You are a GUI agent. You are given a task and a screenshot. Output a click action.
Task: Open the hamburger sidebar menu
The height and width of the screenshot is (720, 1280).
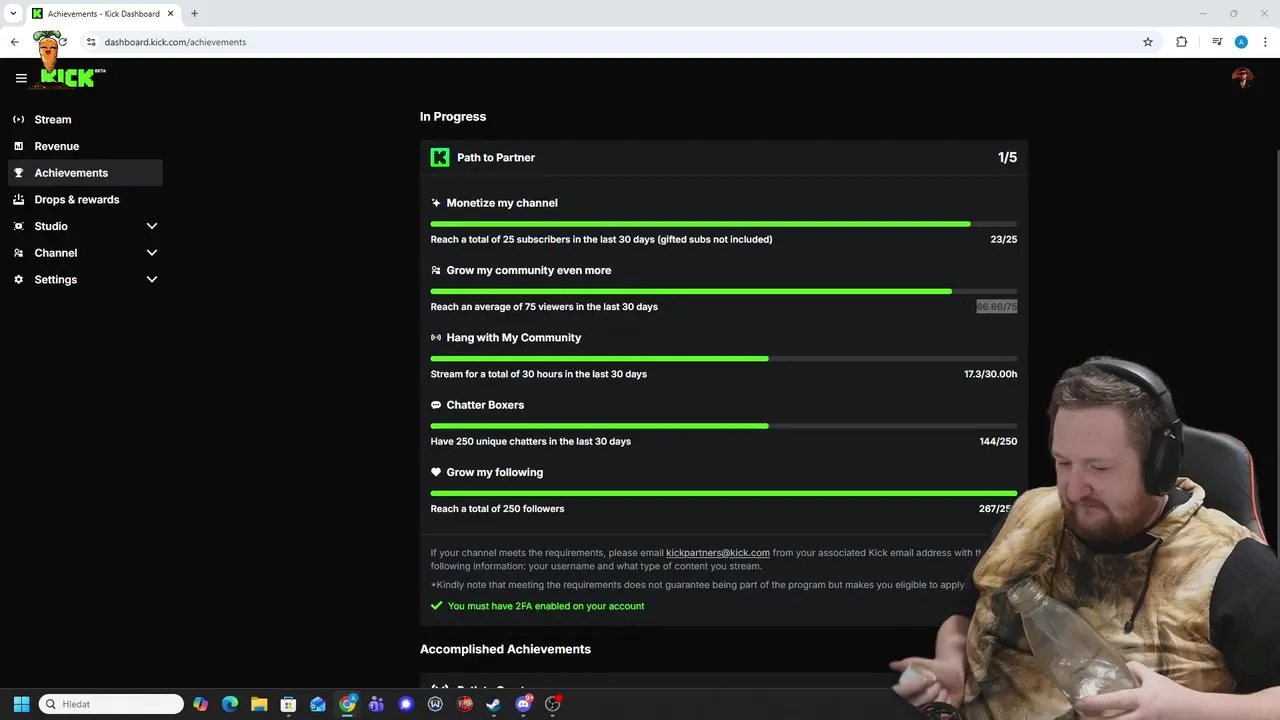(21, 78)
